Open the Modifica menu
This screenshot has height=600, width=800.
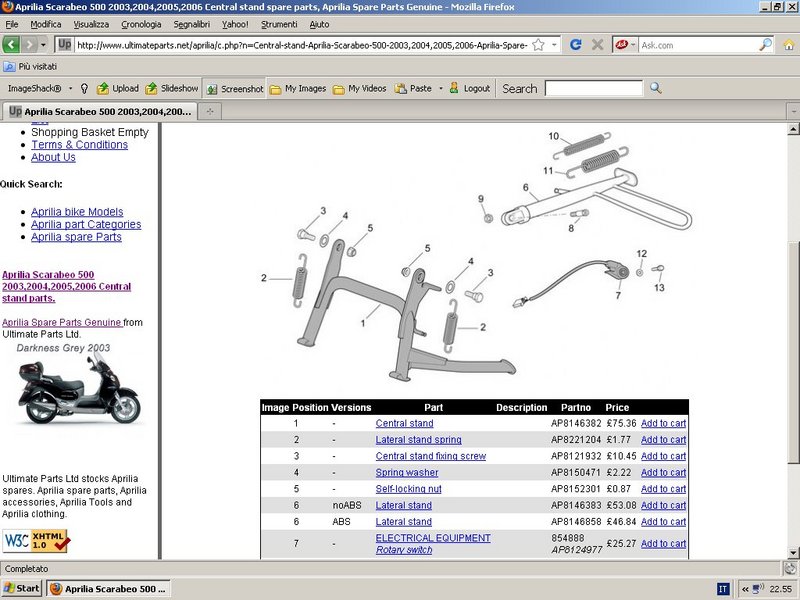coord(45,24)
